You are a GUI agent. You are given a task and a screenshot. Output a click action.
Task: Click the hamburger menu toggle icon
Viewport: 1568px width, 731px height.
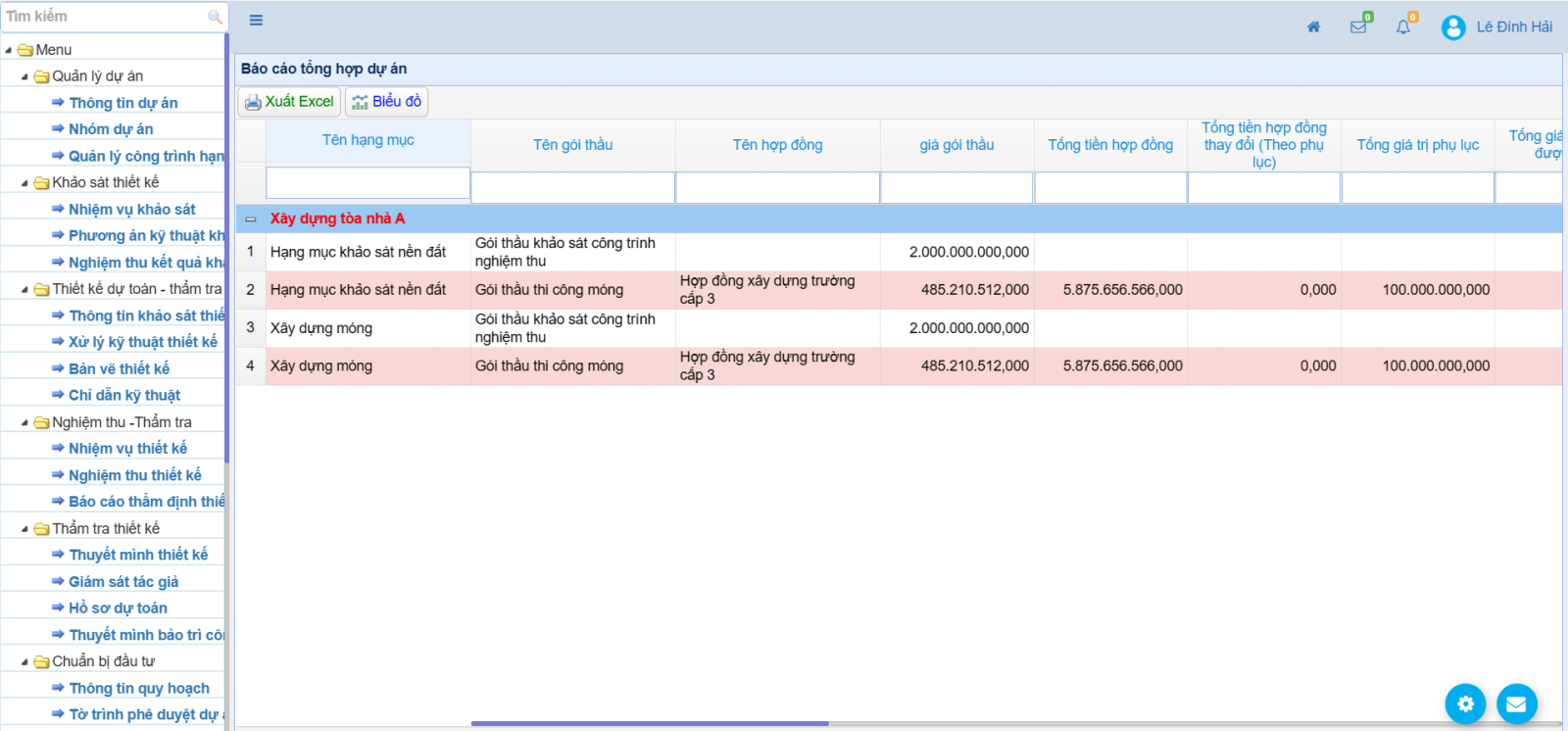[256, 21]
